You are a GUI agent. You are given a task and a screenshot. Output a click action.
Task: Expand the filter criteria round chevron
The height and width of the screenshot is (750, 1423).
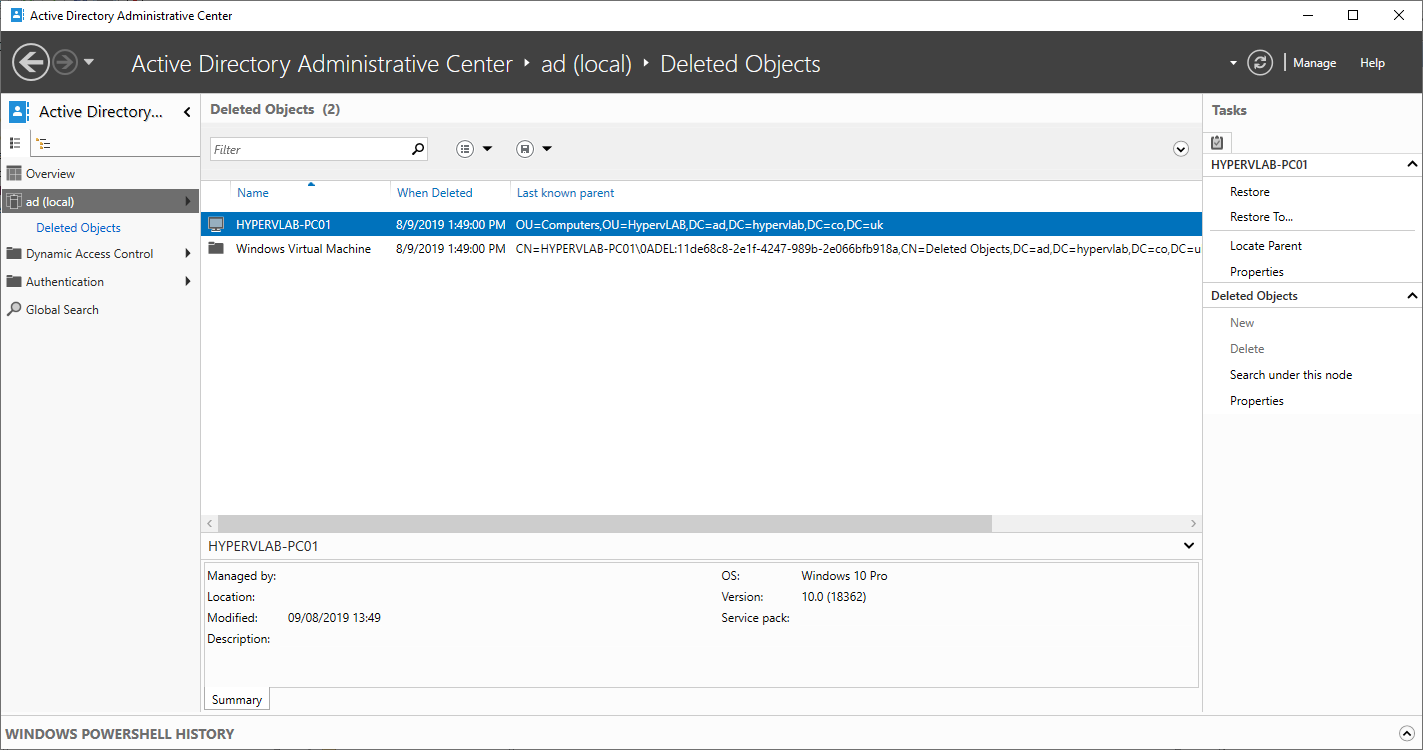tap(1181, 149)
